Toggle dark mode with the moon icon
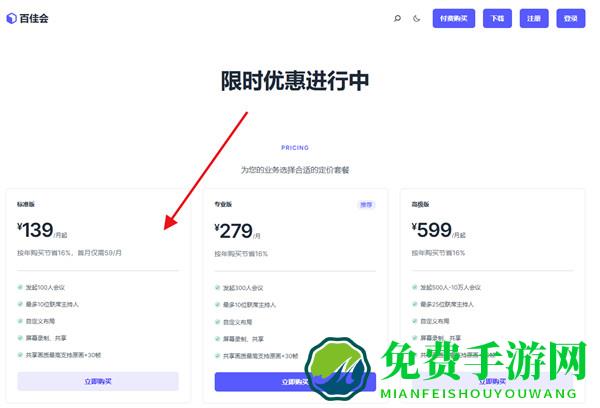The image size is (600, 408). [x=417, y=18]
